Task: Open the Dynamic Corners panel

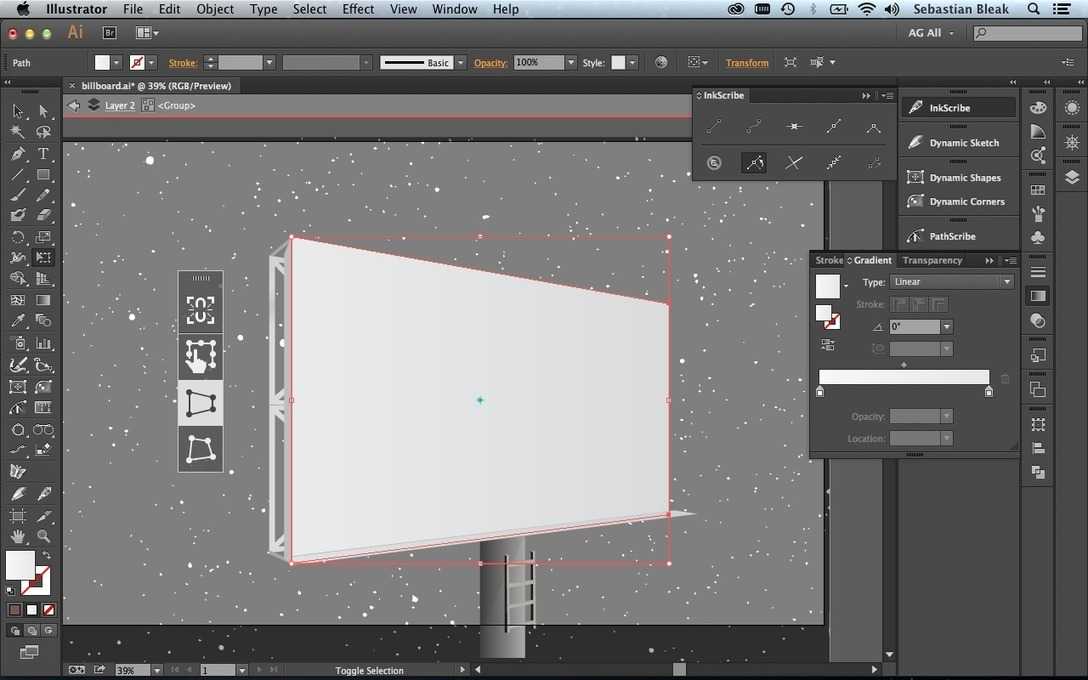Action: [x=960, y=201]
